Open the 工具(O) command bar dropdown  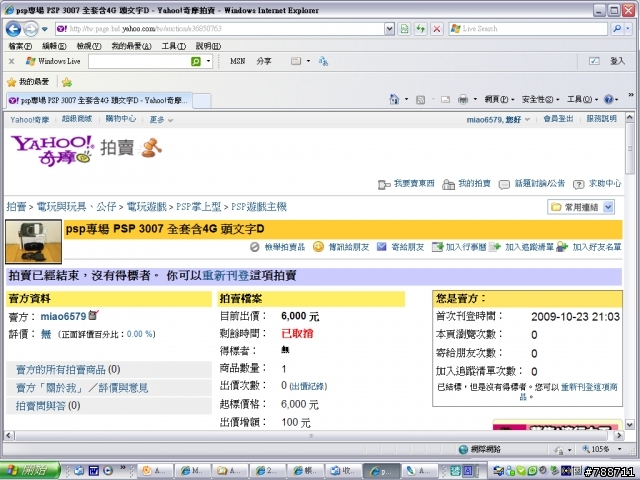tap(582, 99)
